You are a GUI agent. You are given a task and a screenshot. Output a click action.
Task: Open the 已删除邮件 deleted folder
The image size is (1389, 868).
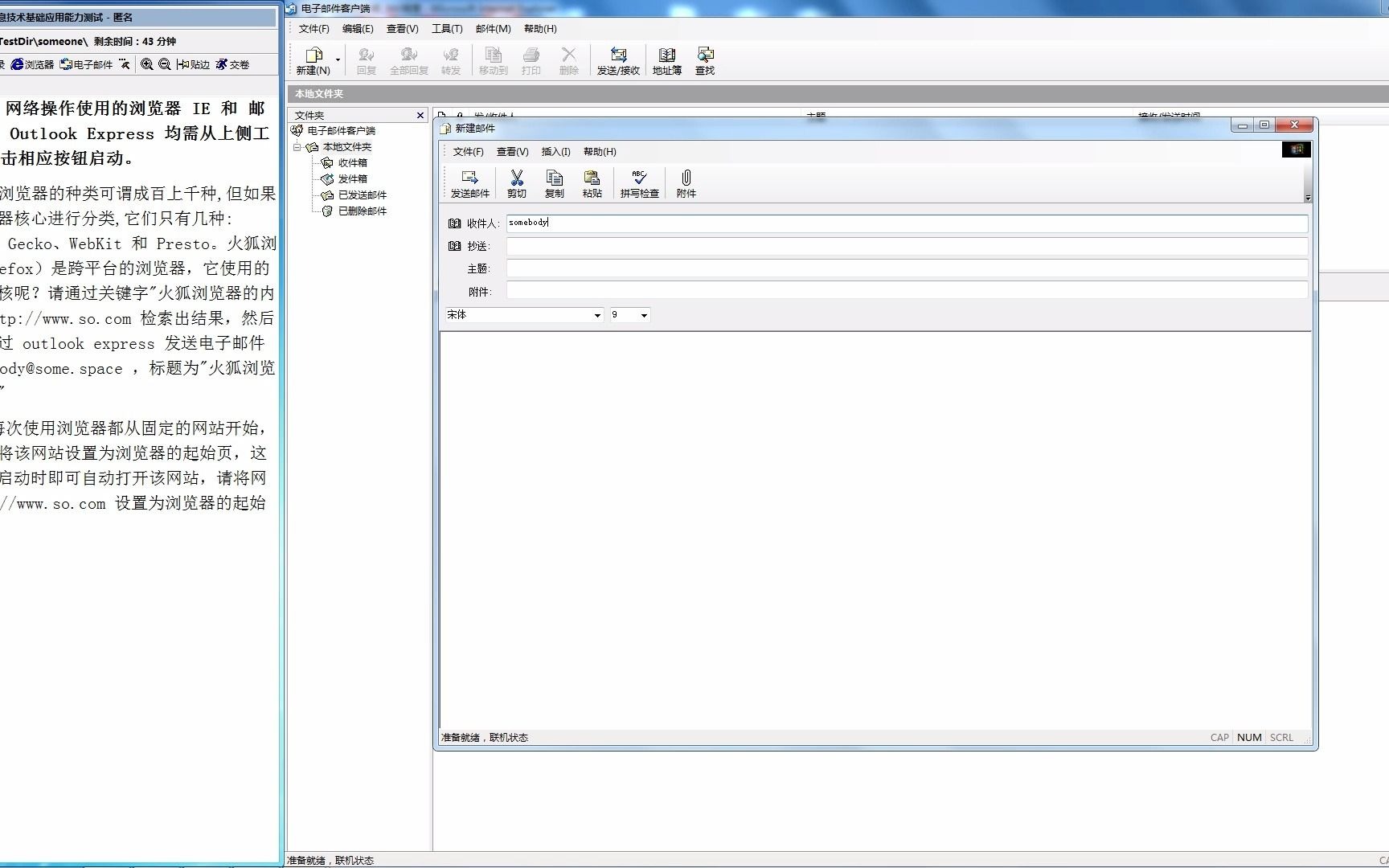tap(362, 211)
